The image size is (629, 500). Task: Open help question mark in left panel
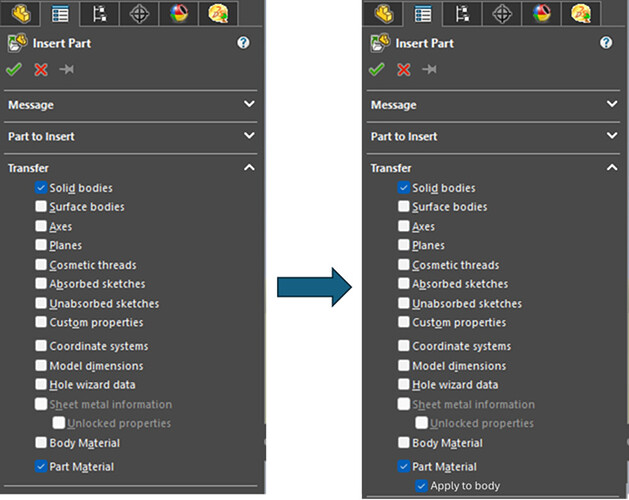coord(243,43)
